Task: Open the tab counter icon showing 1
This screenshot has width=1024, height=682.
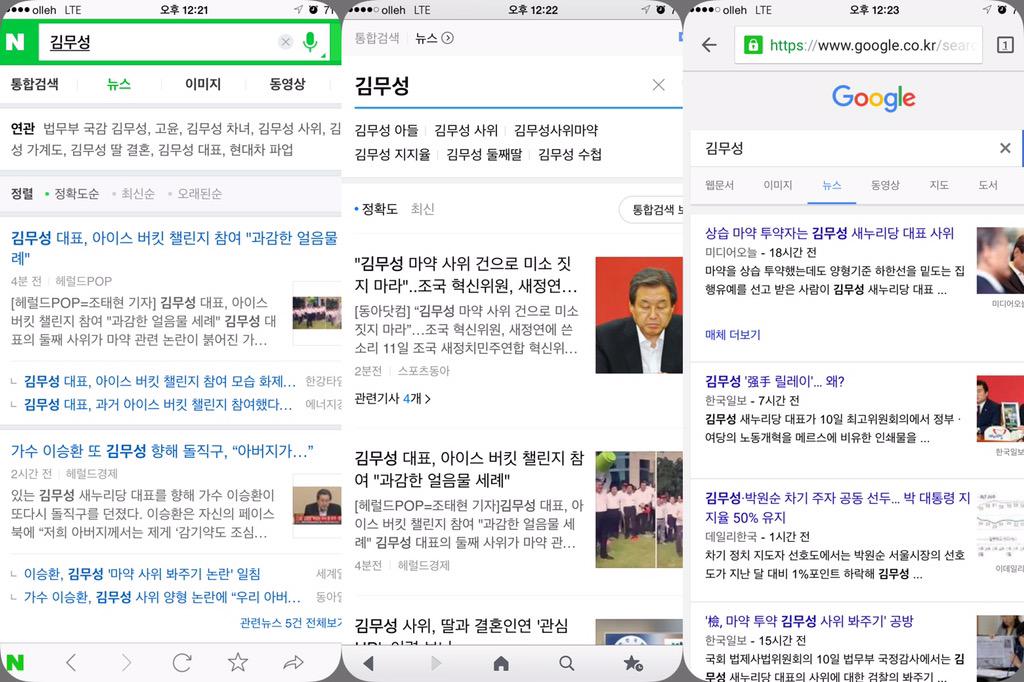Action: [x=1005, y=44]
